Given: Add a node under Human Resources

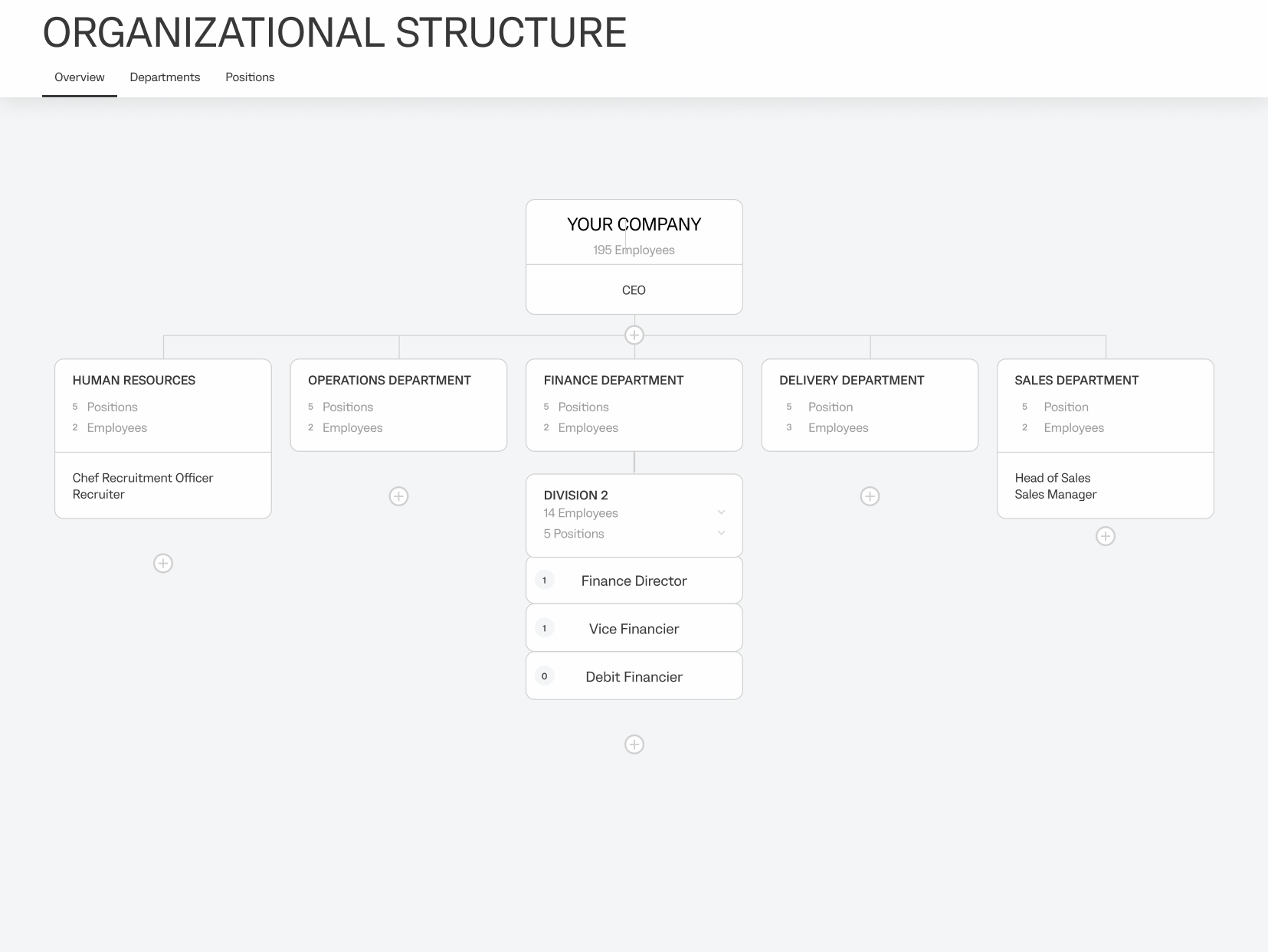Looking at the screenshot, I should pyautogui.click(x=163, y=564).
